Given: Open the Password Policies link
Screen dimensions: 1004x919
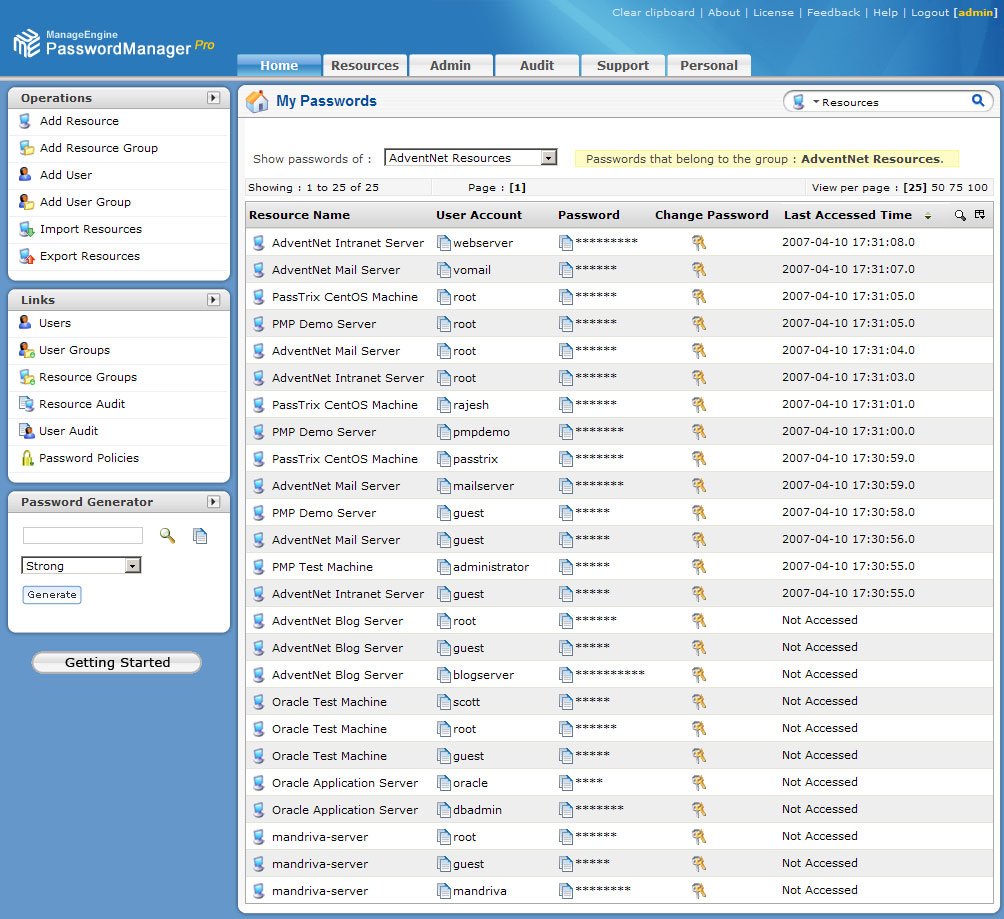Looking at the screenshot, I should coord(89,458).
